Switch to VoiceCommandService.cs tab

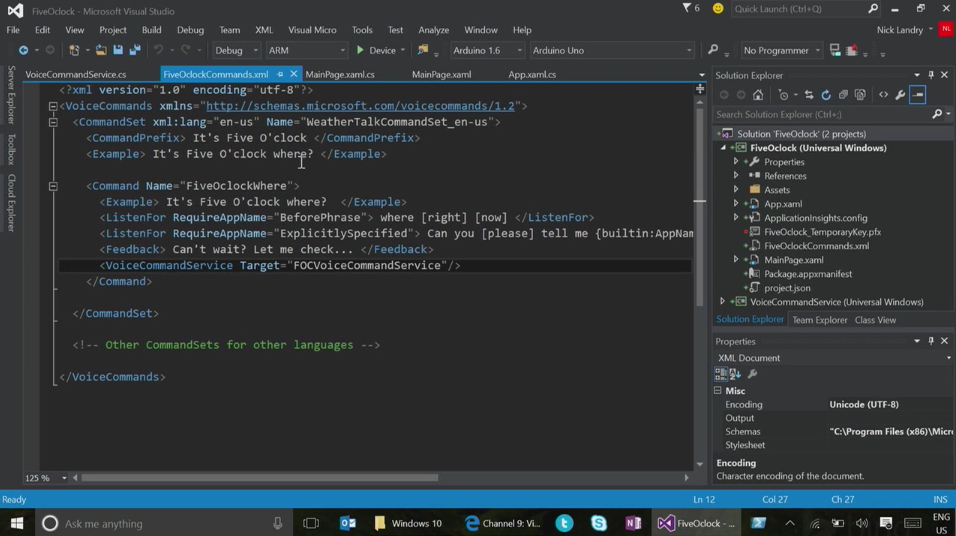point(76,74)
